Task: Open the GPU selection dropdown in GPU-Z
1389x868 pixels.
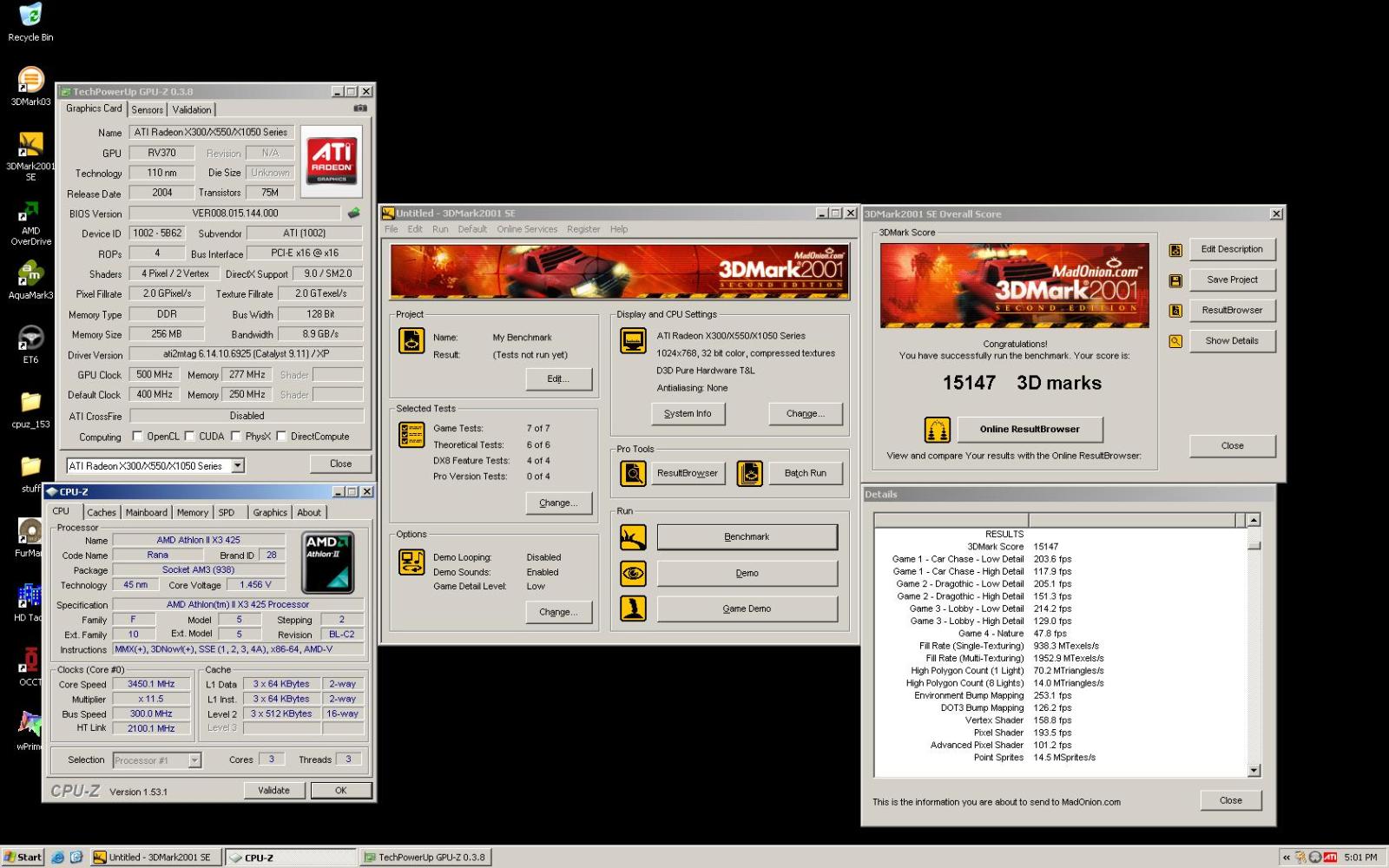Action: tap(238, 466)
